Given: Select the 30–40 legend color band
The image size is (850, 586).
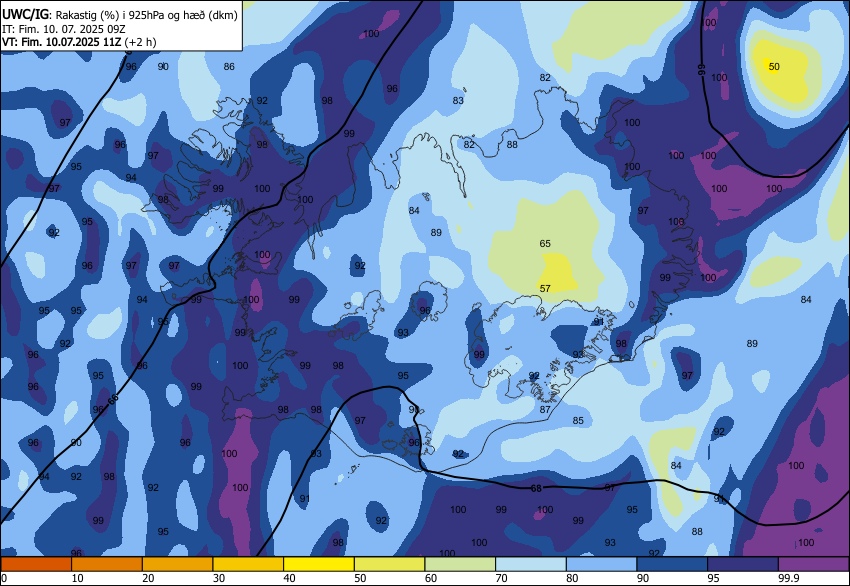Looking at the screenshot, I should (x=248, y=564).
